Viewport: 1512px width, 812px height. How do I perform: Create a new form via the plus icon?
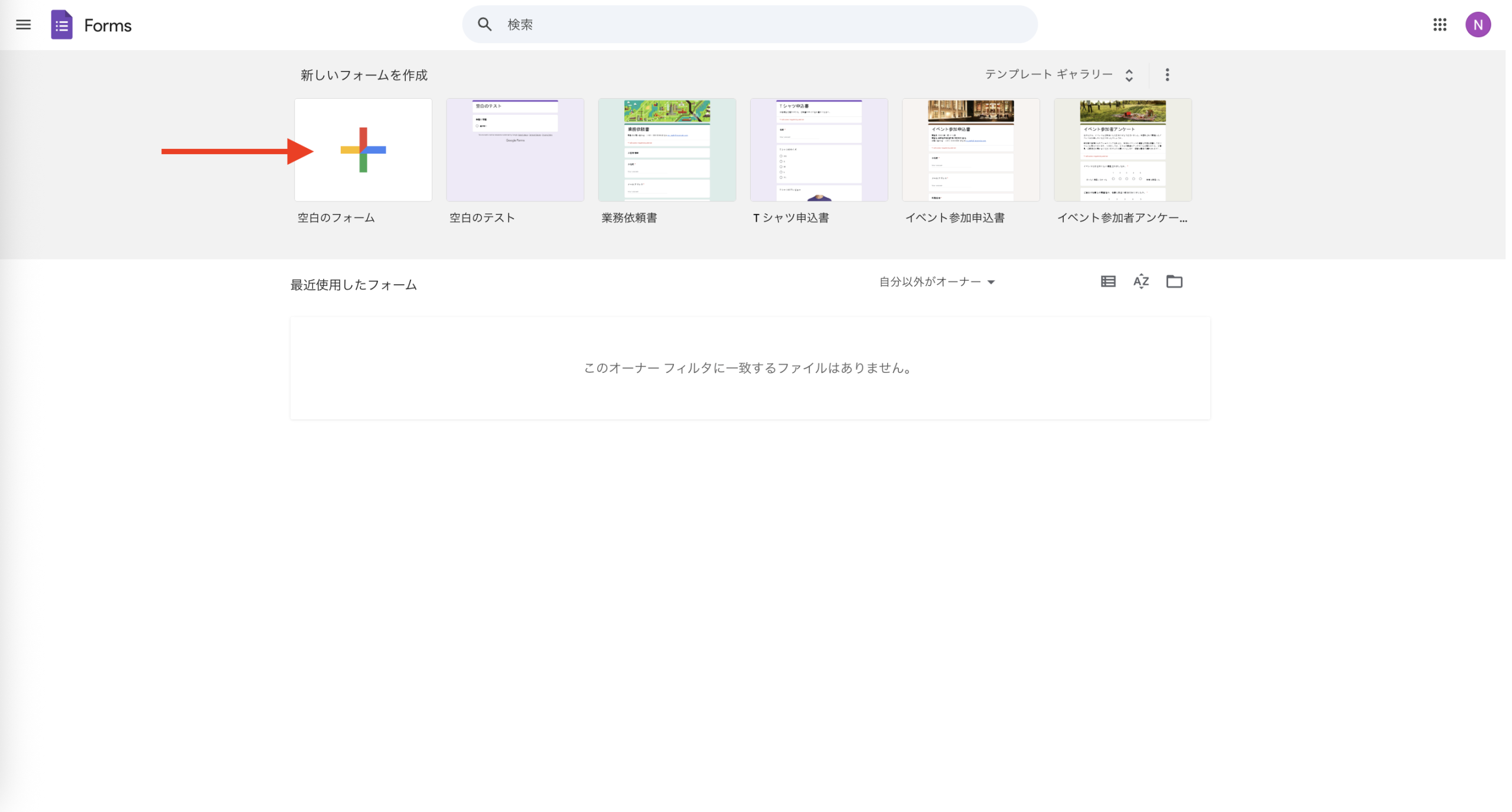362,150
